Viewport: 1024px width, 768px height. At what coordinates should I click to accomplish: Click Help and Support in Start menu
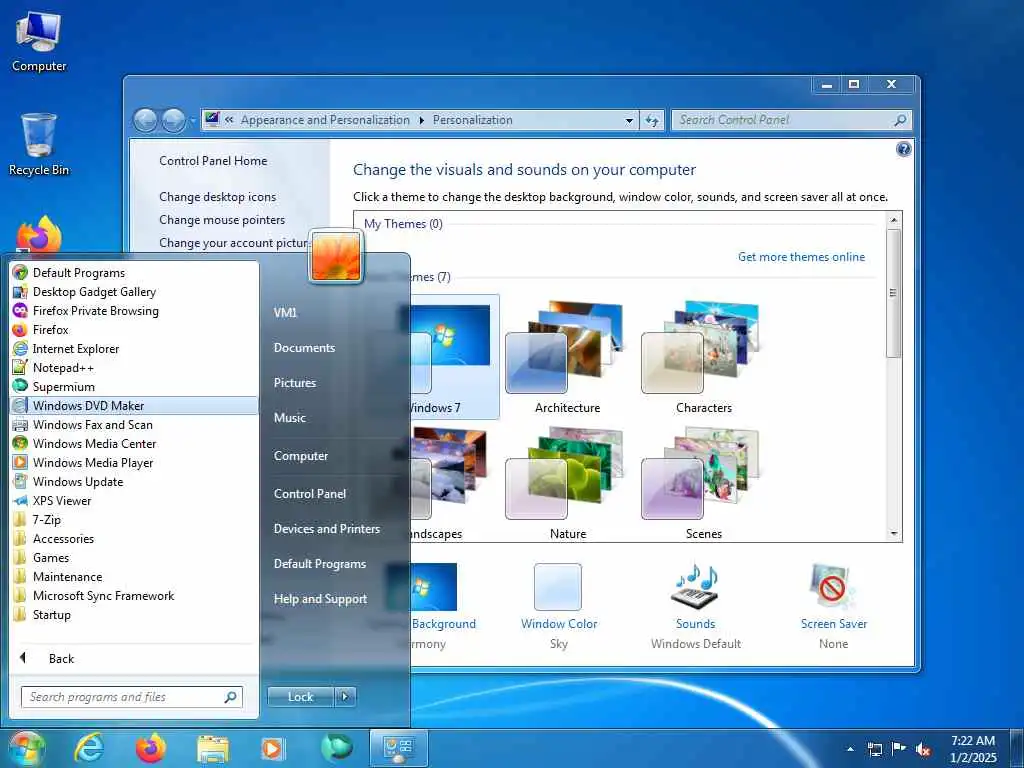(320, 598)
